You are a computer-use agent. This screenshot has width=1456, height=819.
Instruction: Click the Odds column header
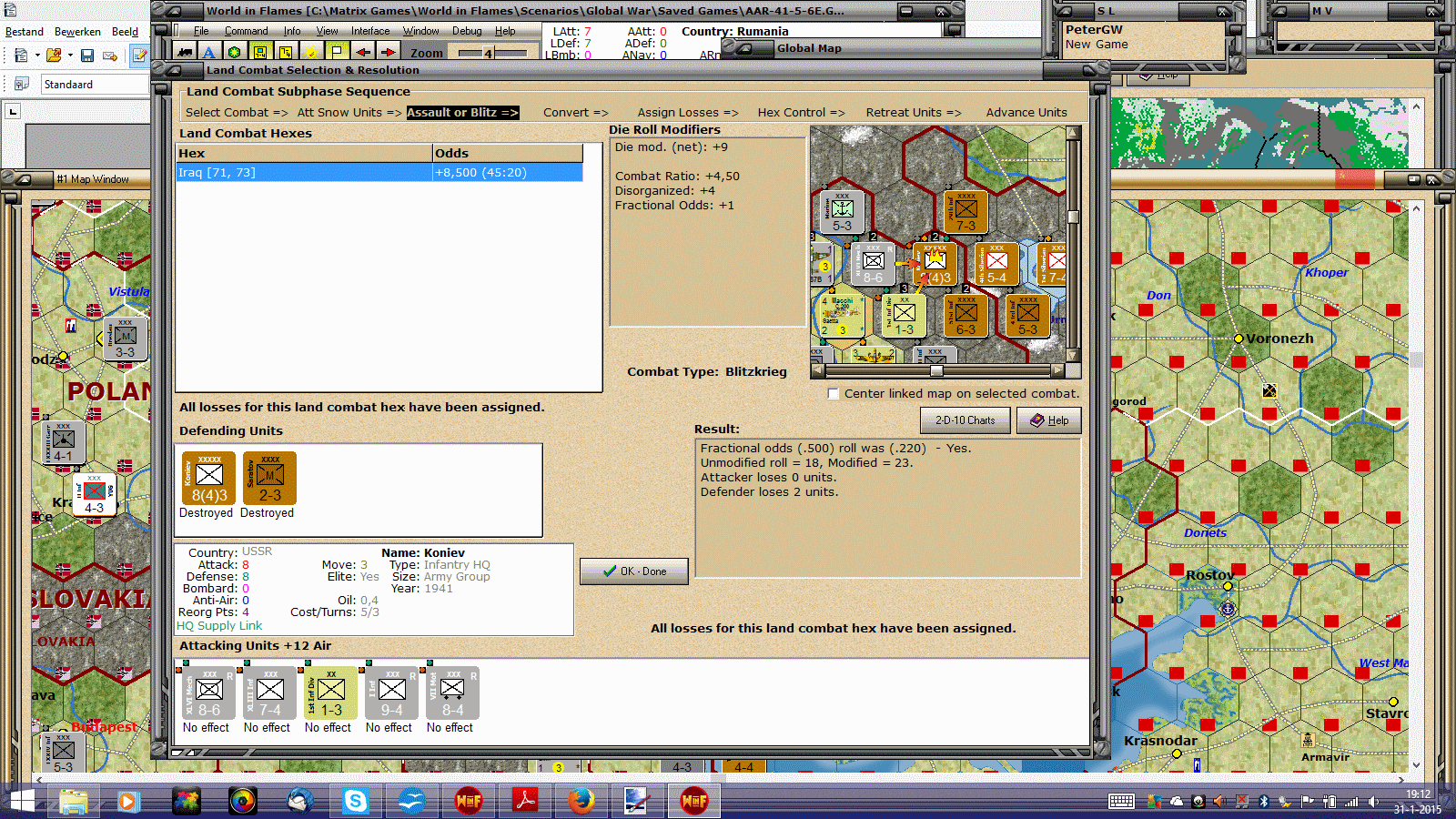508,154
